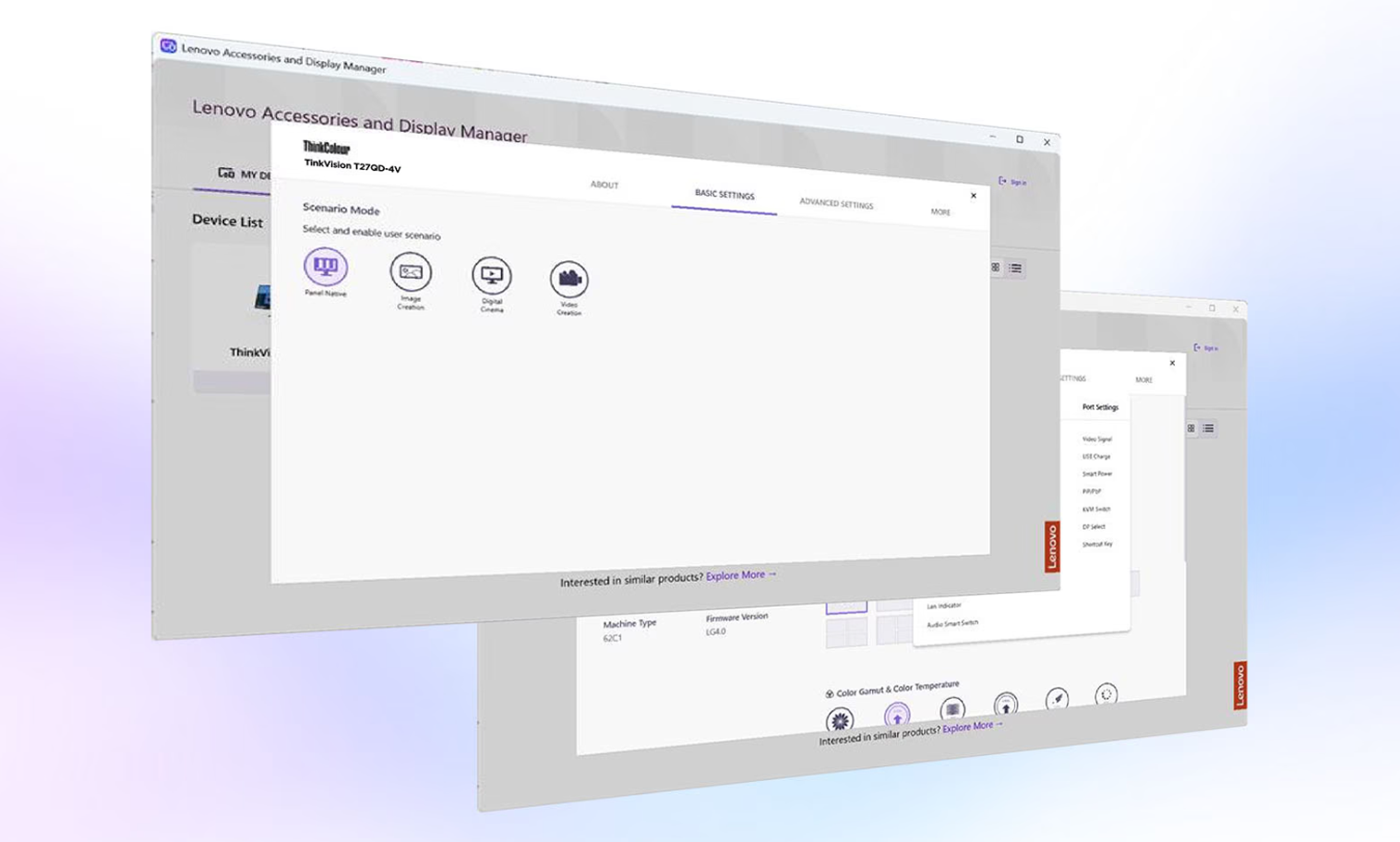
Task: Open the BASIC SETTINGS tab
Action: tap(724, 195)
